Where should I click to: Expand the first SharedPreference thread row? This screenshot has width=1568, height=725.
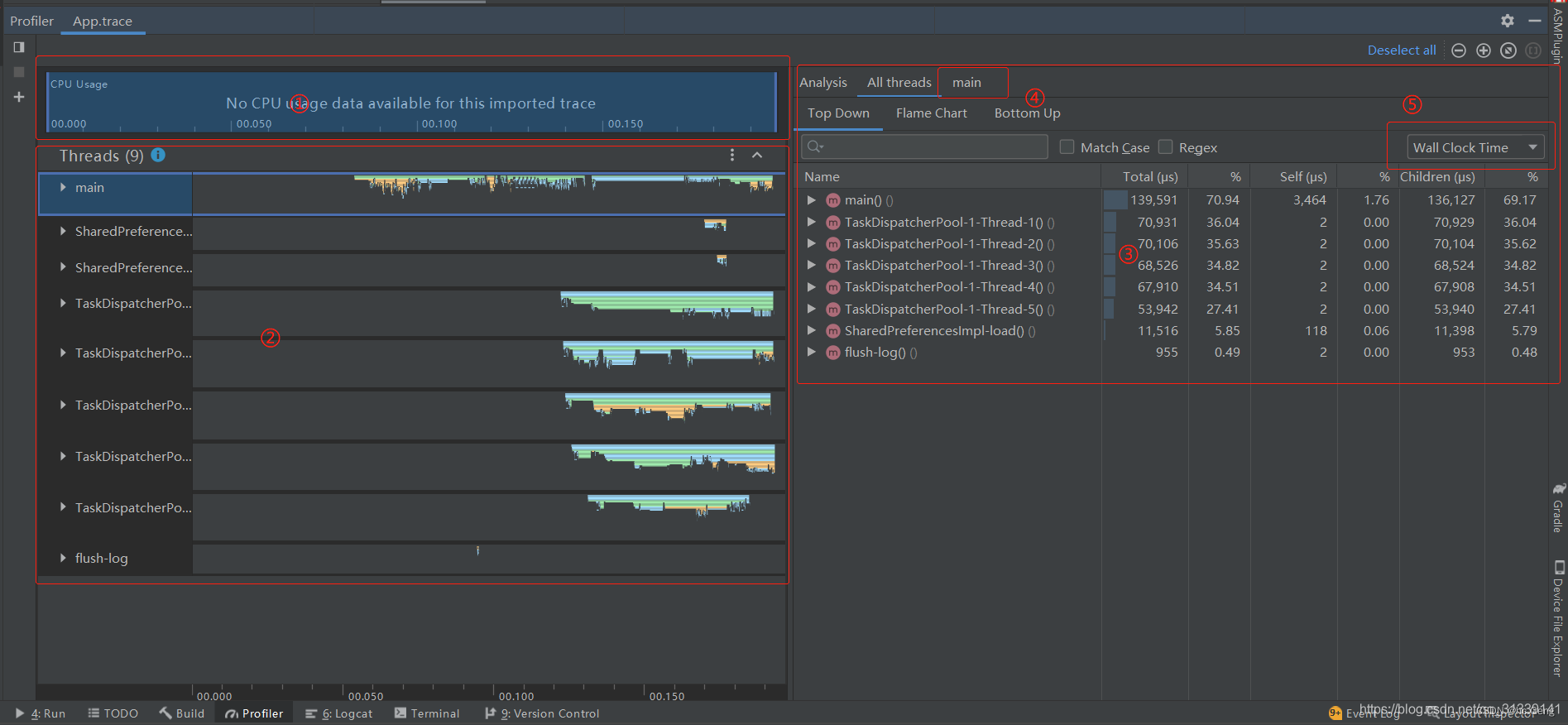pyautogui.click(x=63, y=232)
